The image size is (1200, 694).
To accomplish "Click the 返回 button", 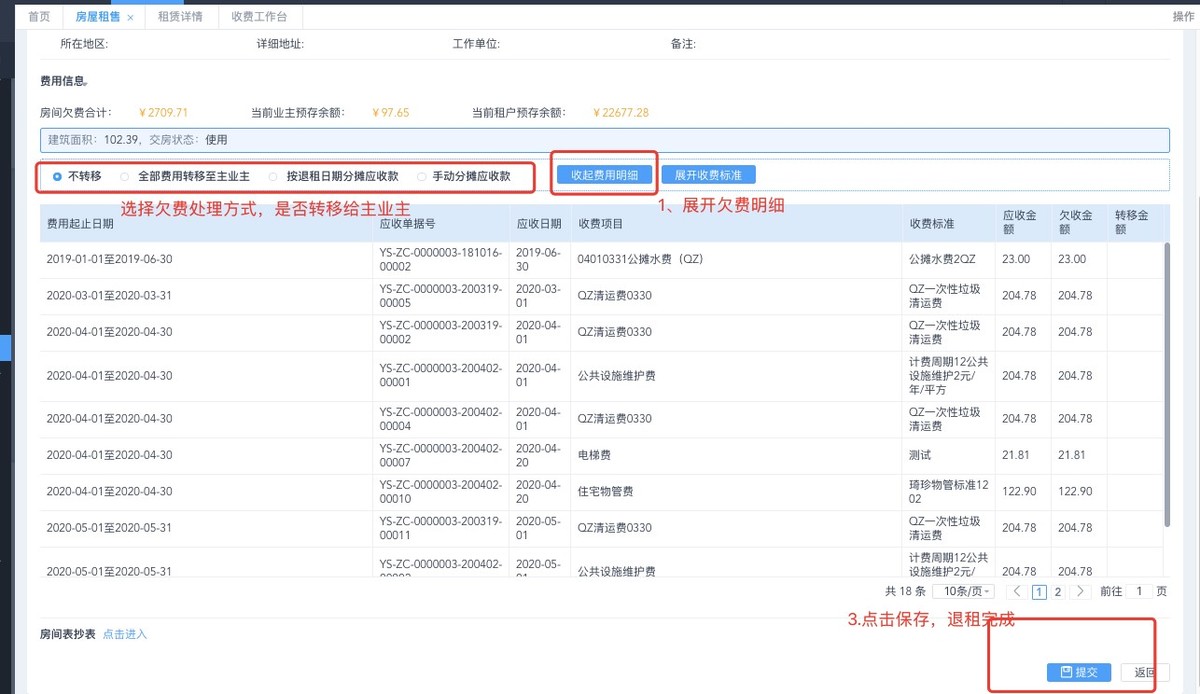I will pos(1145,672).
